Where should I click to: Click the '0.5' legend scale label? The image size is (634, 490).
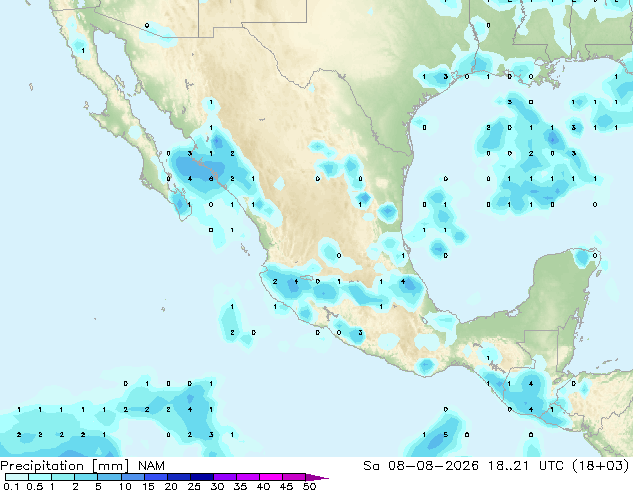[34, 486]
